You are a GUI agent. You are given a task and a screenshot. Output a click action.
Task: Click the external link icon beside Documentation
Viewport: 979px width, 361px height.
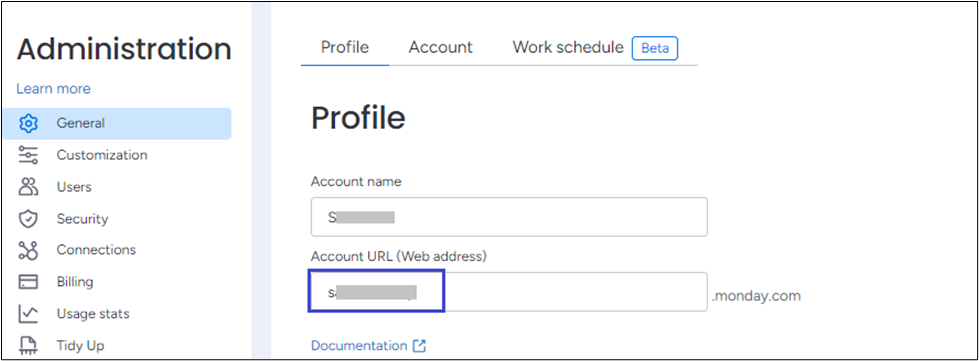click(420, 345)
